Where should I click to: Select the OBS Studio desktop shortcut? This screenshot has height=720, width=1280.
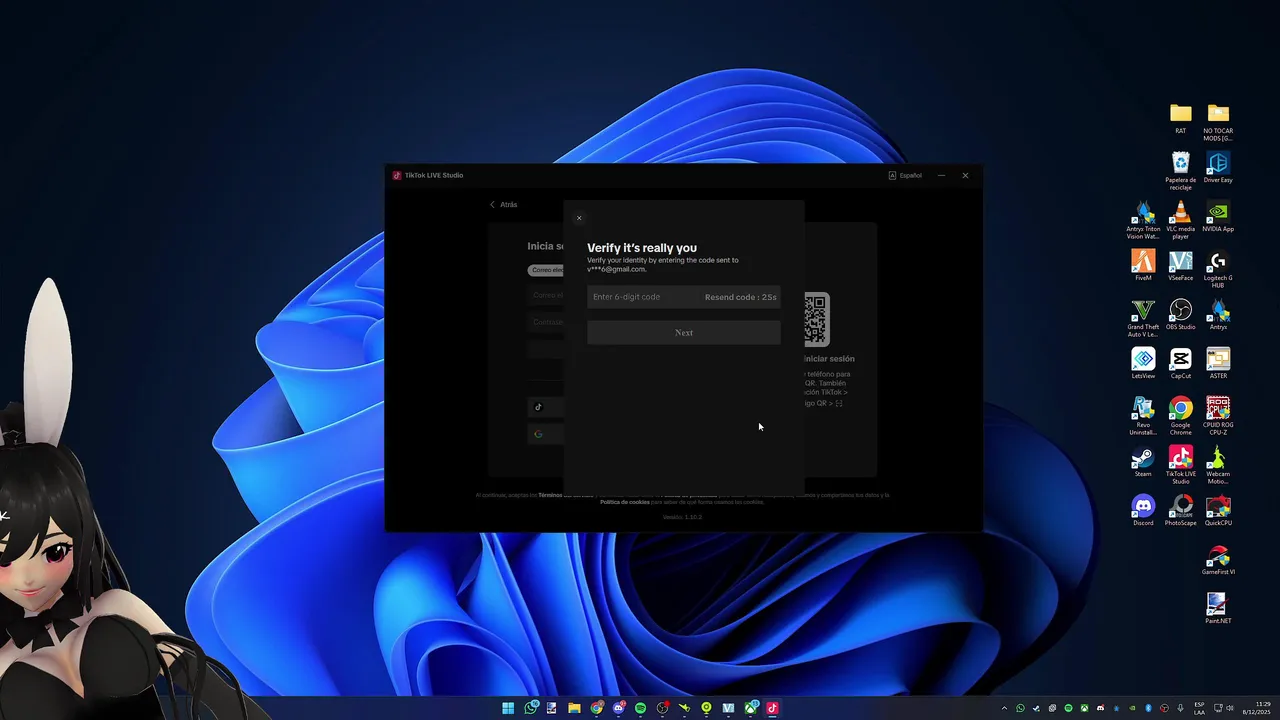click(x=1181, y=315)
